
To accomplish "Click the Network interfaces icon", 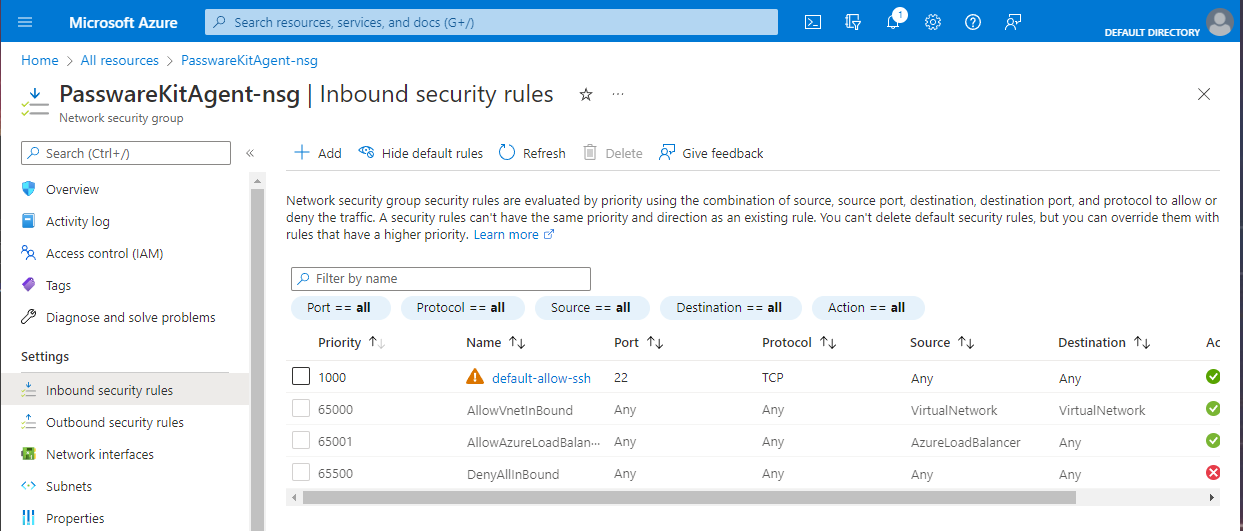I will [28, 454].
